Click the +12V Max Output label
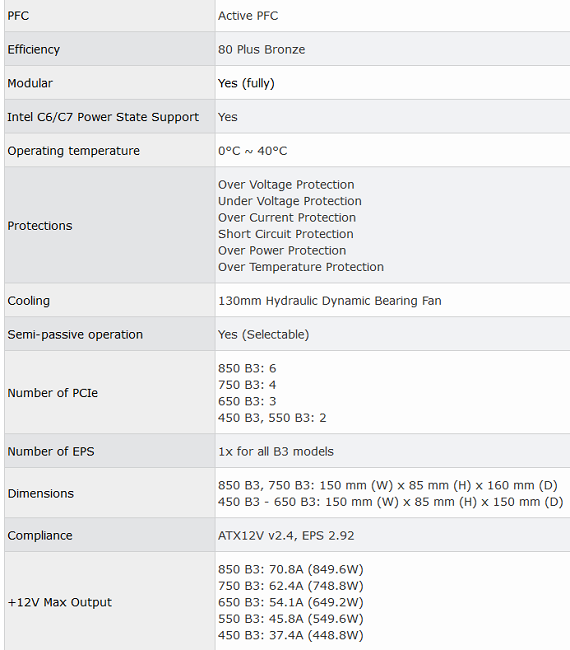Viewport: 570px width, 650px height. click(x=60, y=602)
